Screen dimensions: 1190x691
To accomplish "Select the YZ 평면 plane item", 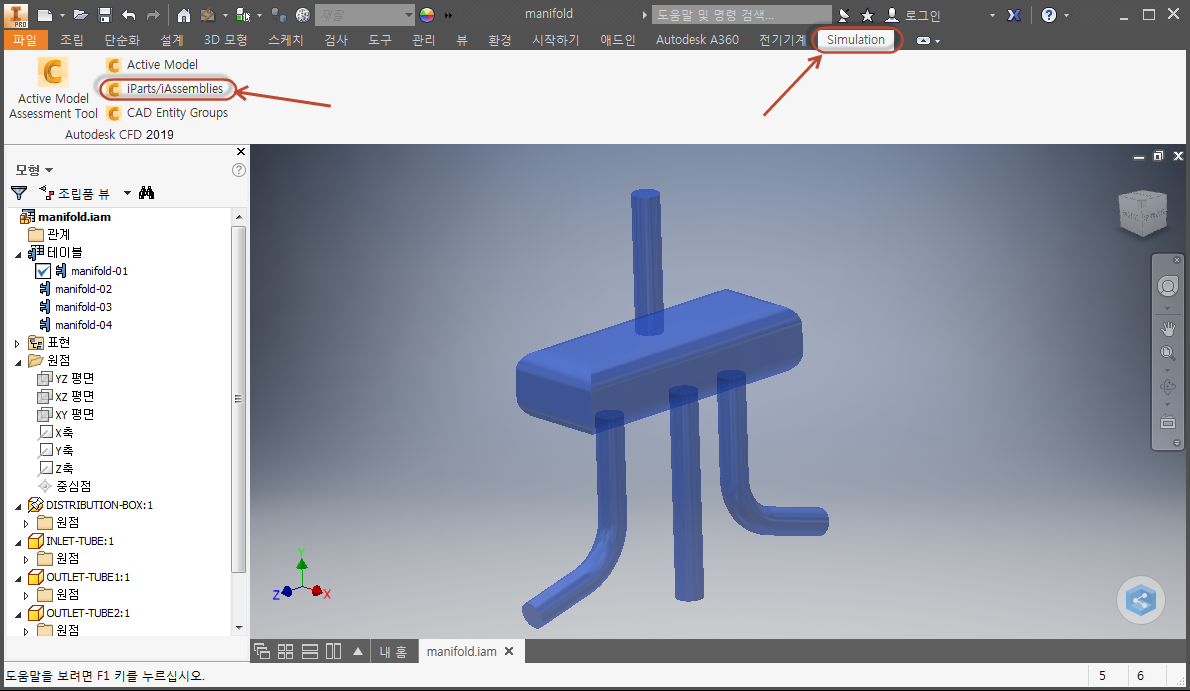I will (x=66, y=378).
